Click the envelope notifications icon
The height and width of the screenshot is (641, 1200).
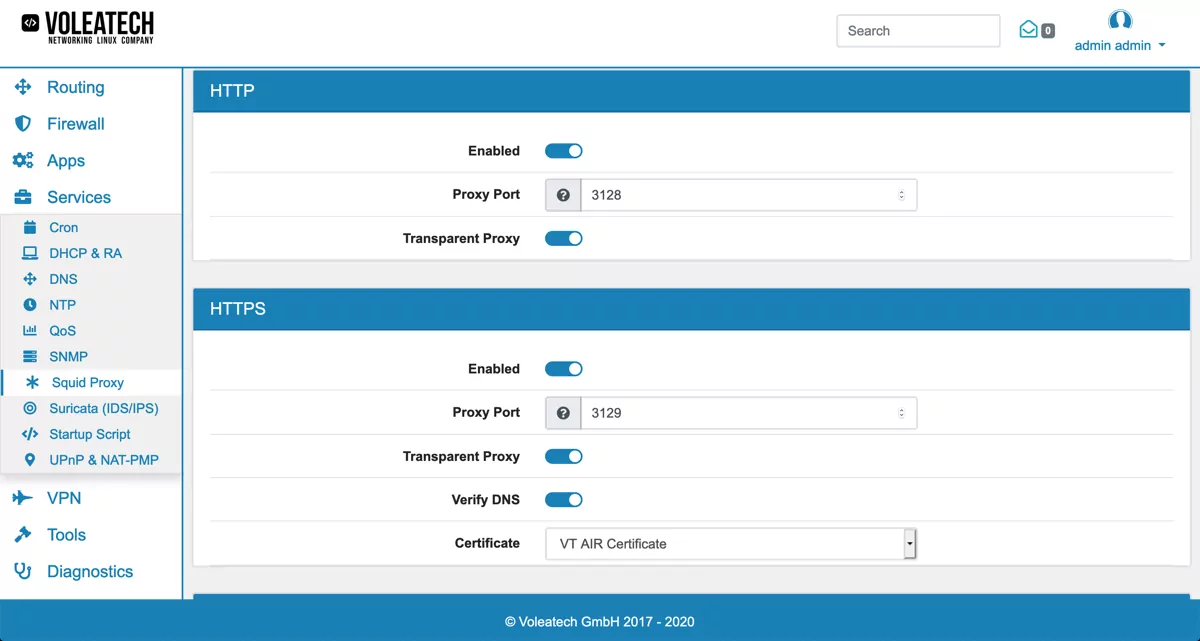point(1029,30)
